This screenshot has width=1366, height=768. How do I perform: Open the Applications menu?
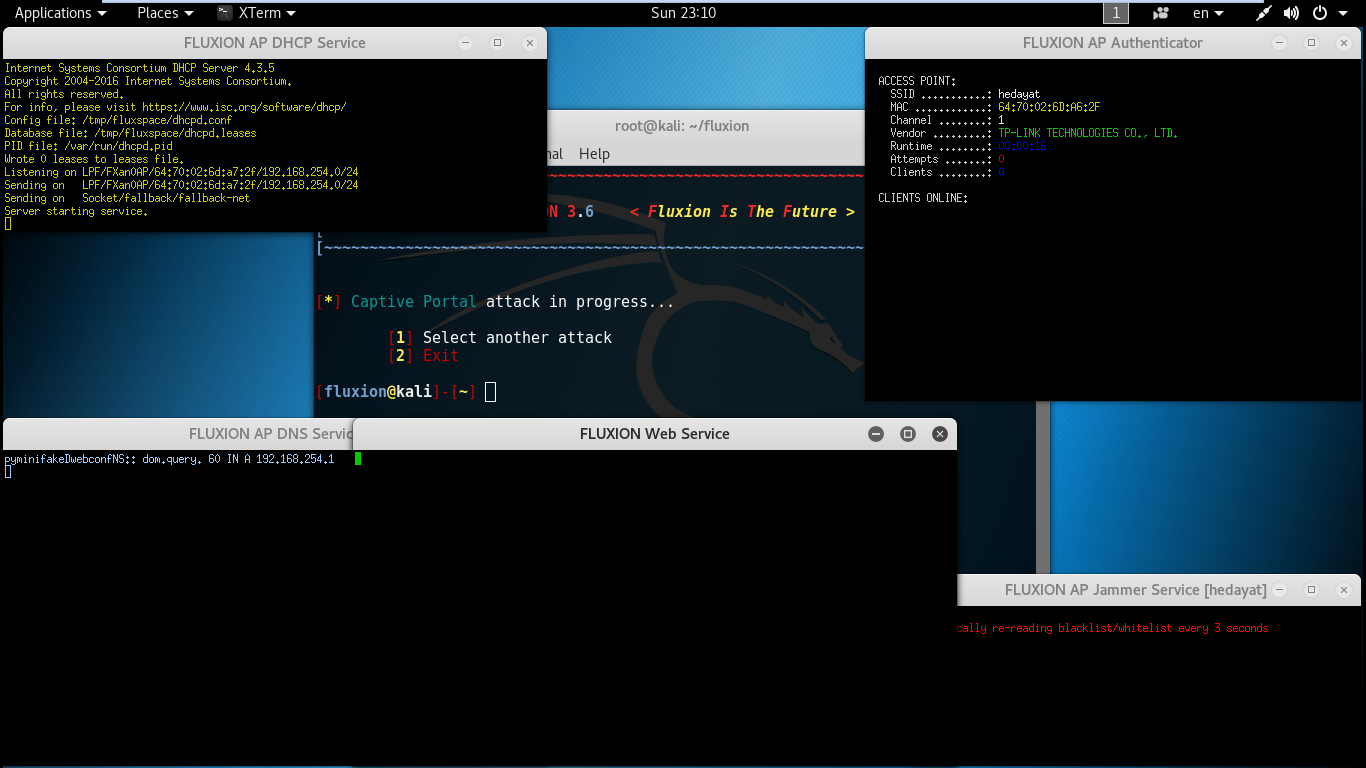pos(60,13)
